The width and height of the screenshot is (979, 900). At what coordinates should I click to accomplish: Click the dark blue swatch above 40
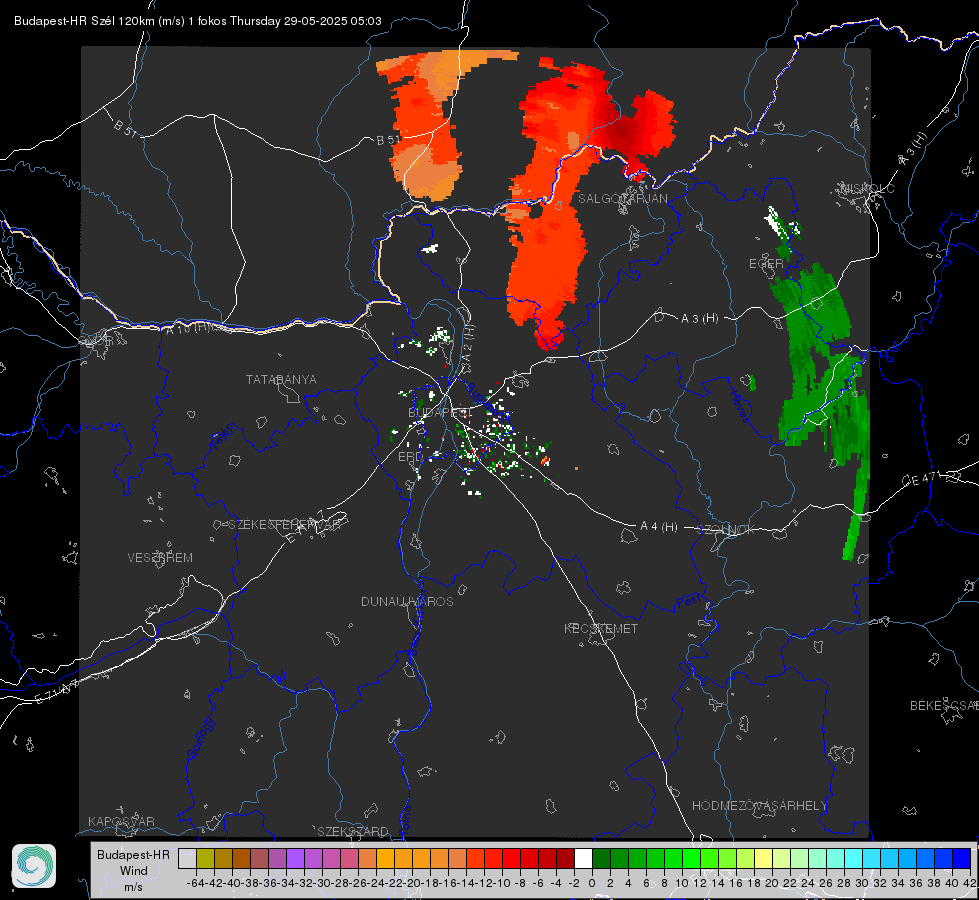[x=961, y=858]
